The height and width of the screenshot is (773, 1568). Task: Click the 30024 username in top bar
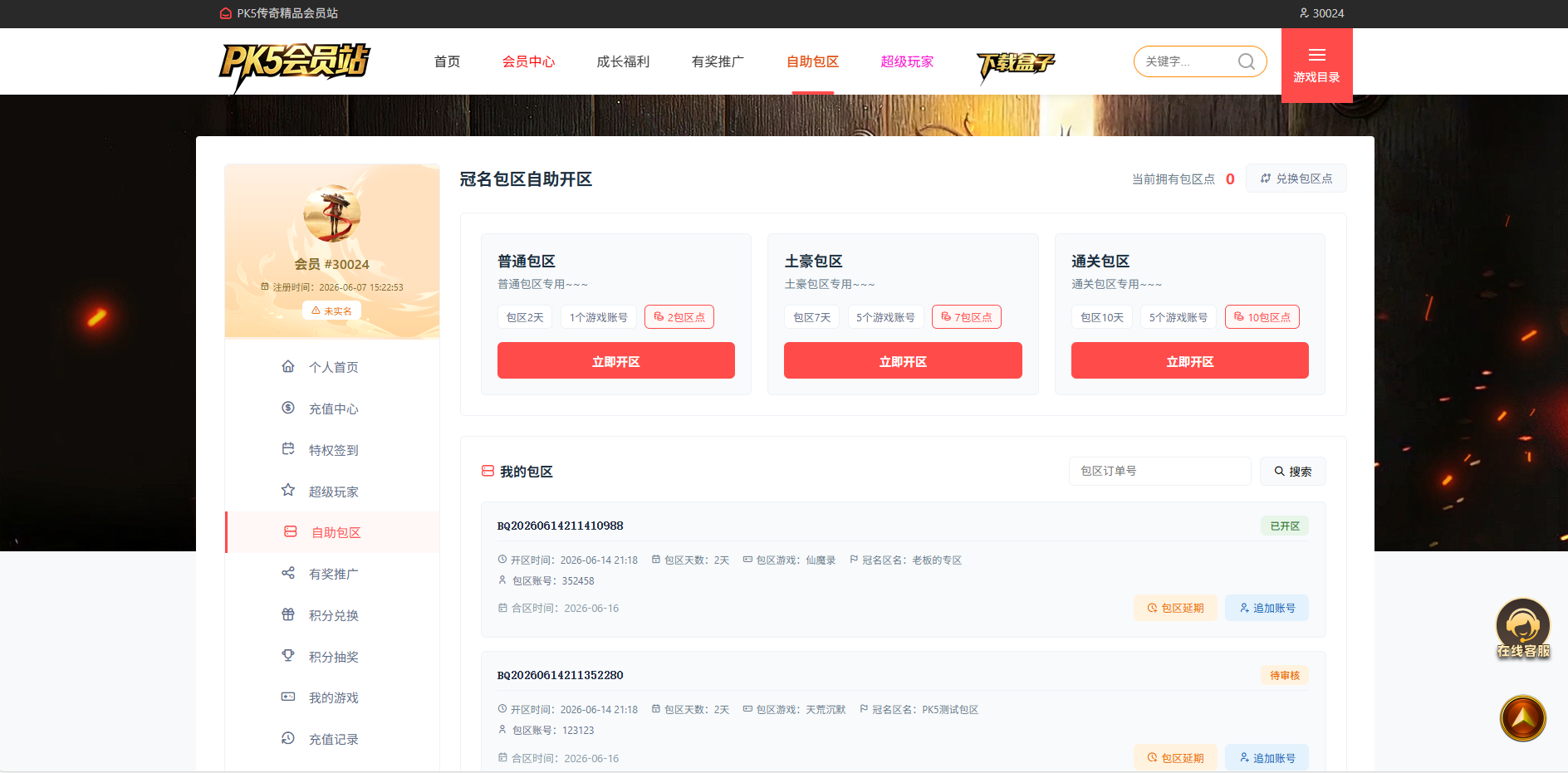click(x=1328, y=13)
